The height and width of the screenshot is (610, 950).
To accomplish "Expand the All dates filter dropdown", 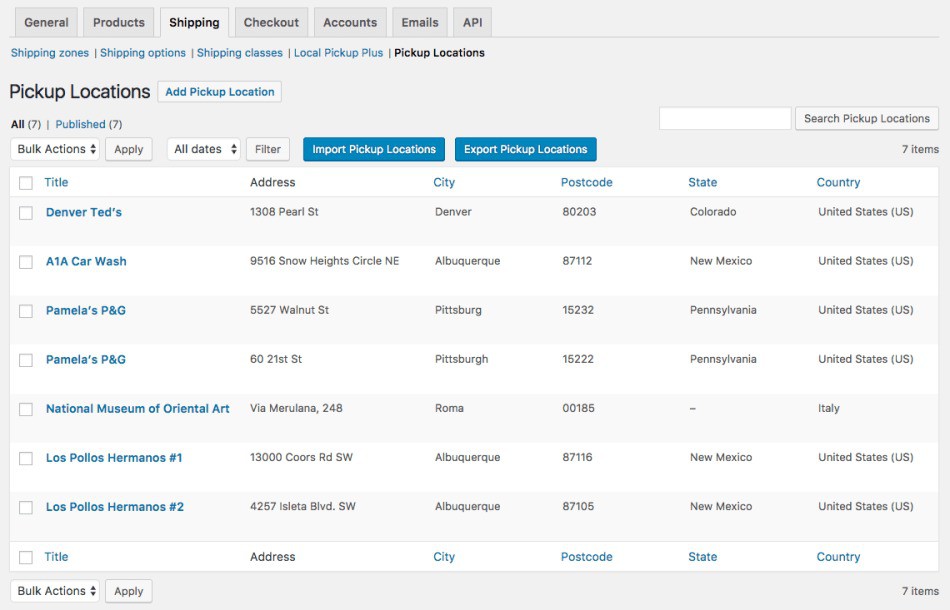I will coord(204,149).
